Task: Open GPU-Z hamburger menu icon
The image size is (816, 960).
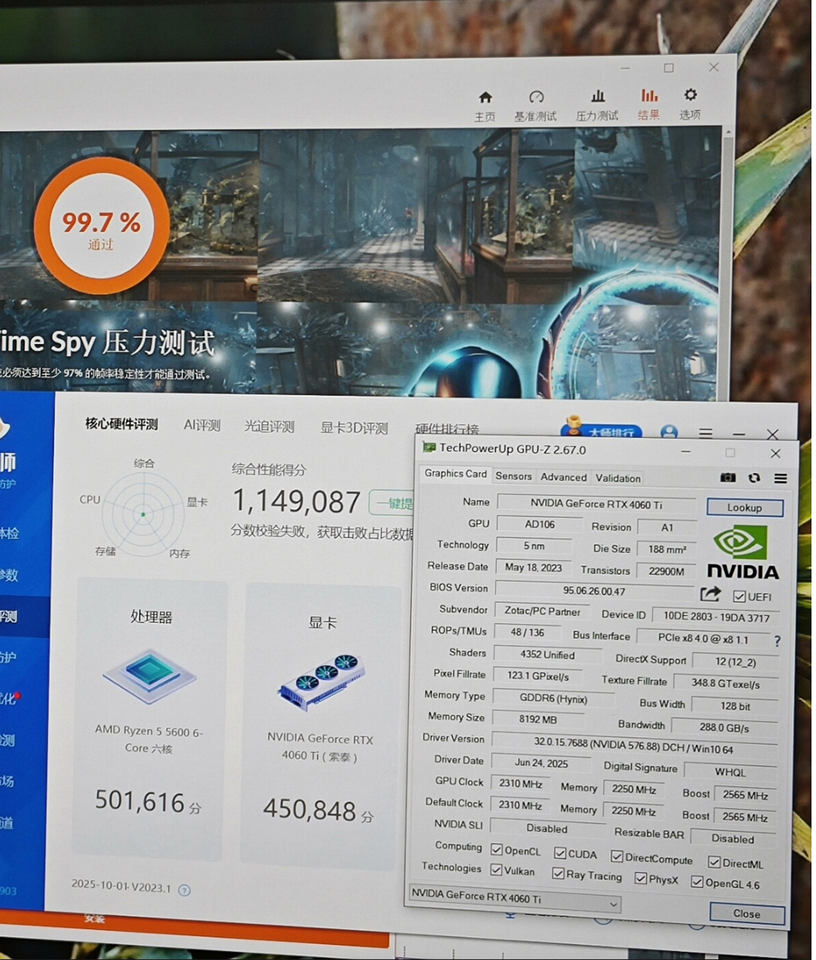Action: 780,478
